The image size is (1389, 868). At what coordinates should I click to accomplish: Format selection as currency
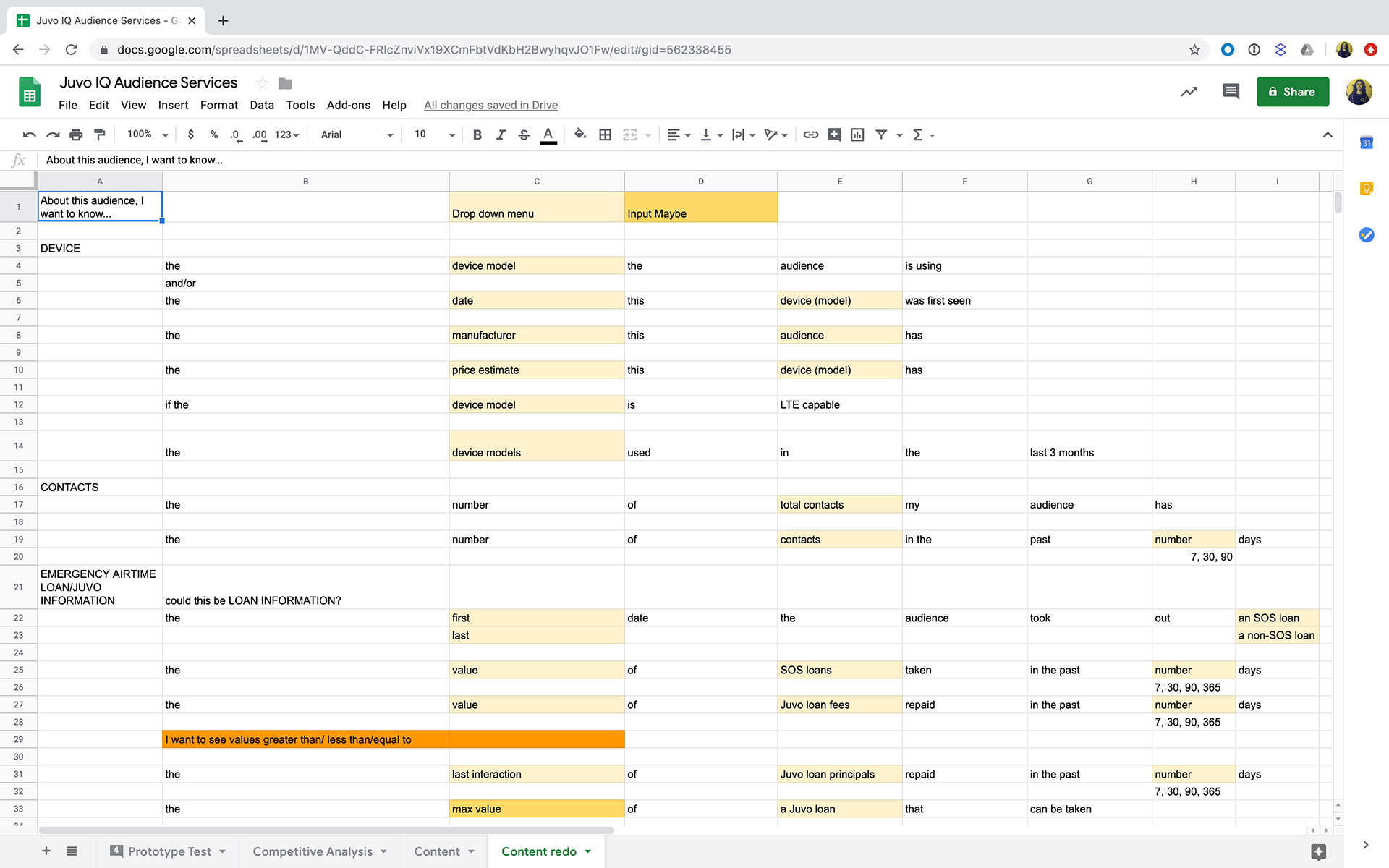click(190, 135)
